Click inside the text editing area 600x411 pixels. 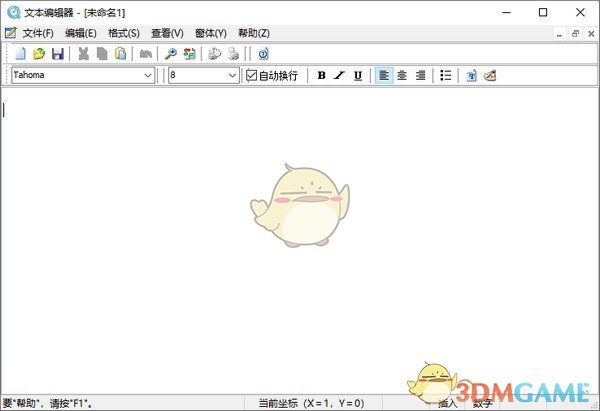click(300, 240)
